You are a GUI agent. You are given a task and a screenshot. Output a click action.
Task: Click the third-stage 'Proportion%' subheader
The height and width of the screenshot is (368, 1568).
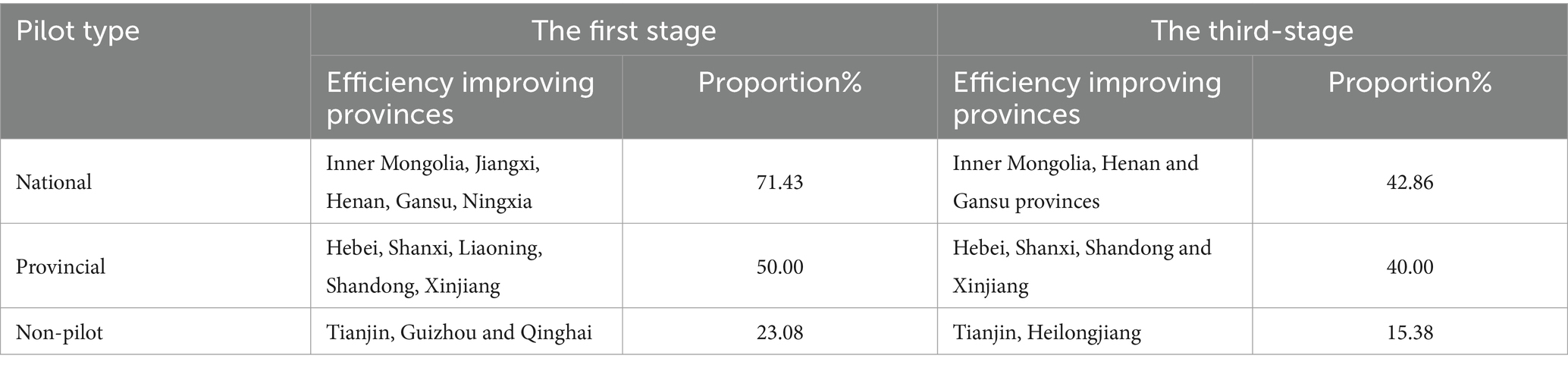[x=1410, y=83]
